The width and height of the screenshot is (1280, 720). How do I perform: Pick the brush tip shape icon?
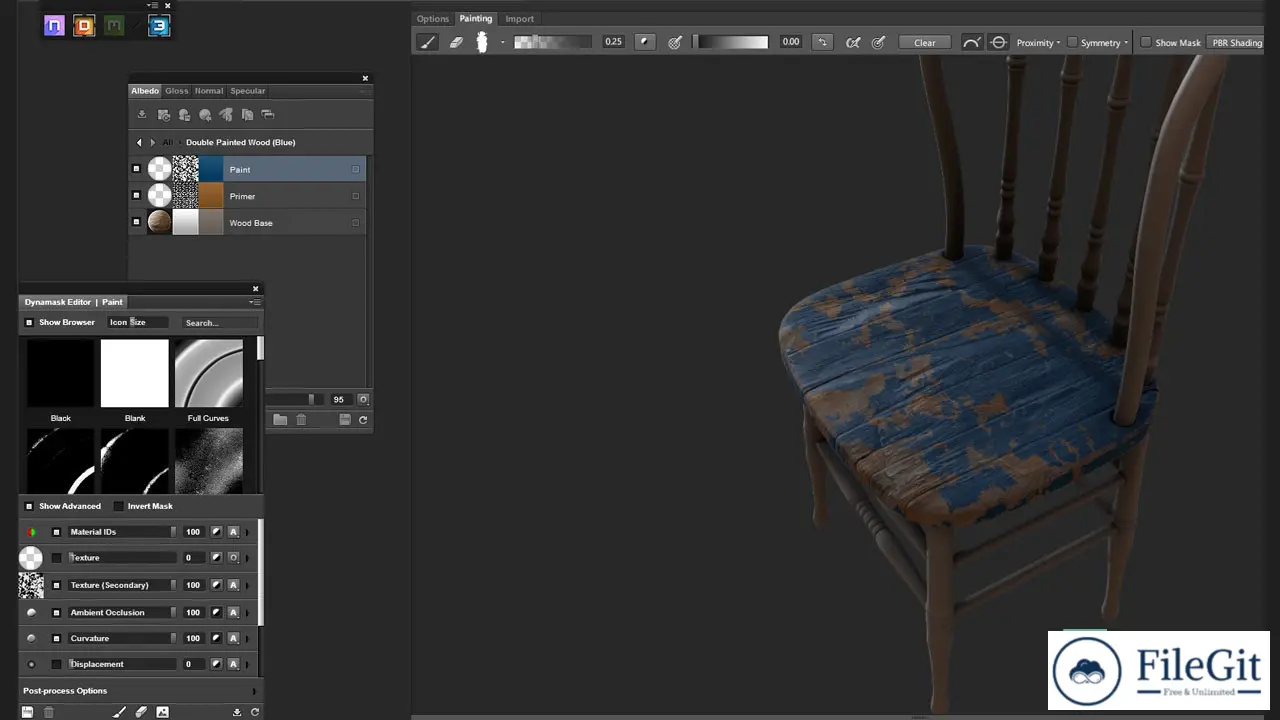(482, 42)
